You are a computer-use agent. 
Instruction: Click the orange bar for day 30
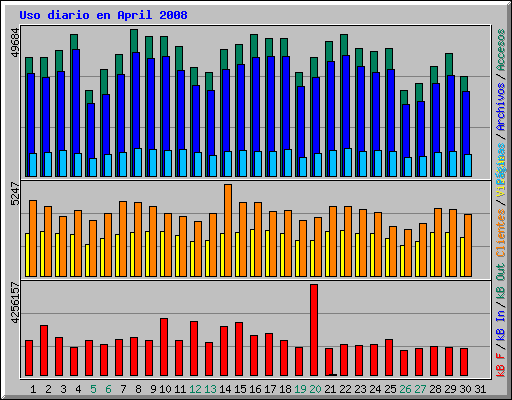(468, 246)
